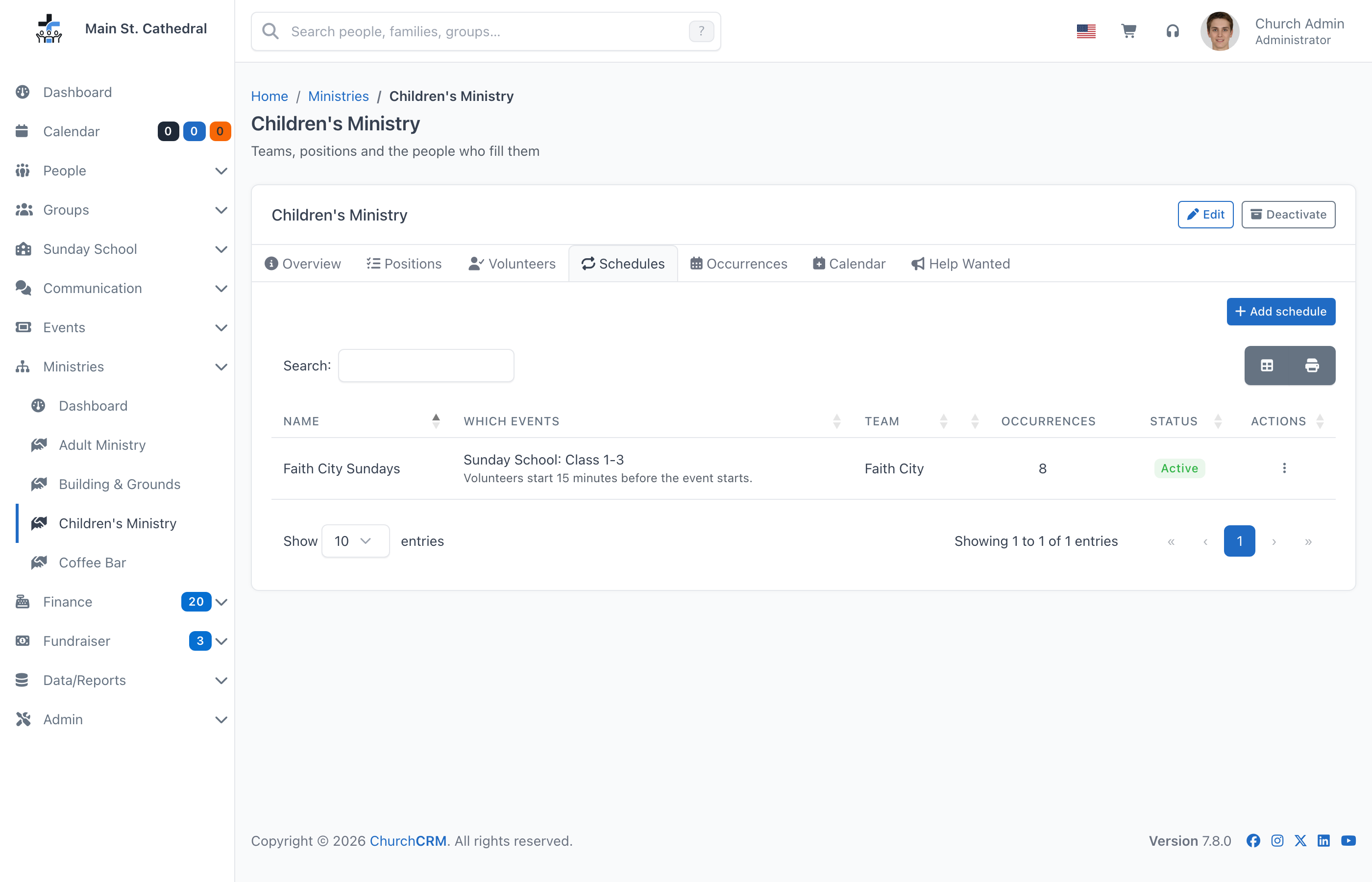The image size is (1372, 882).
Task: Open the Show entries count dropdown
Action: pos(355,540)
